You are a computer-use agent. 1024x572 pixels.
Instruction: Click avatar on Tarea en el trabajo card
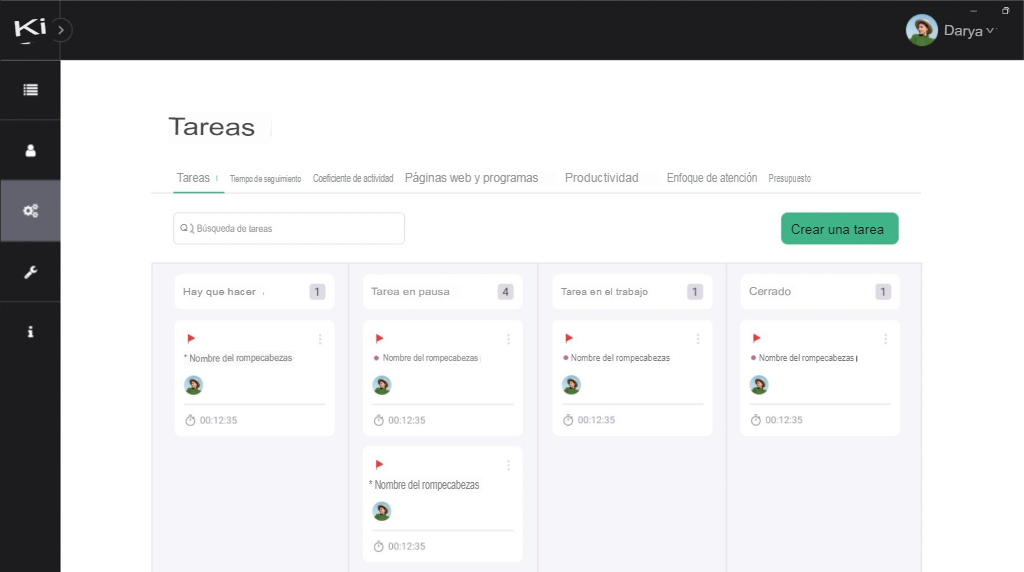pyautogui.click(x=571, y=385)
